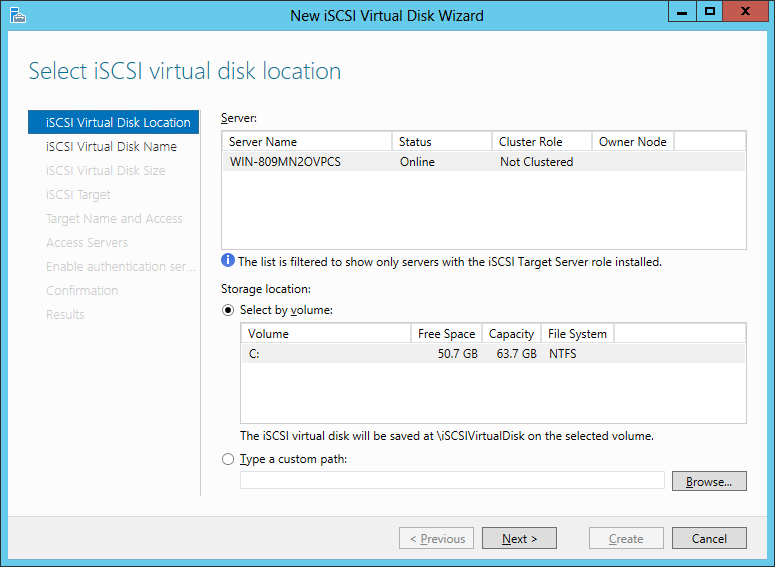The width and height of the screenshot is (775, 567).
Task: Go to iSCSI Virtual Disk Name step
Action: tap(111, 146)
